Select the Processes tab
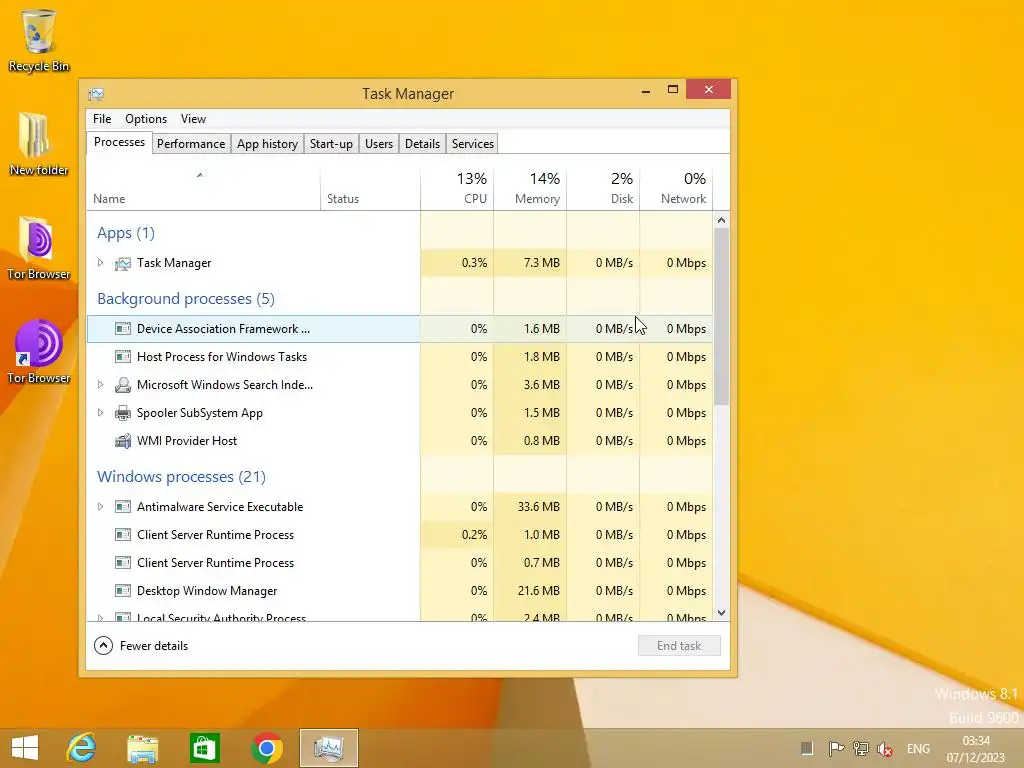The image size is (1024, 768). pyautogui.click(x=120, y=142)
